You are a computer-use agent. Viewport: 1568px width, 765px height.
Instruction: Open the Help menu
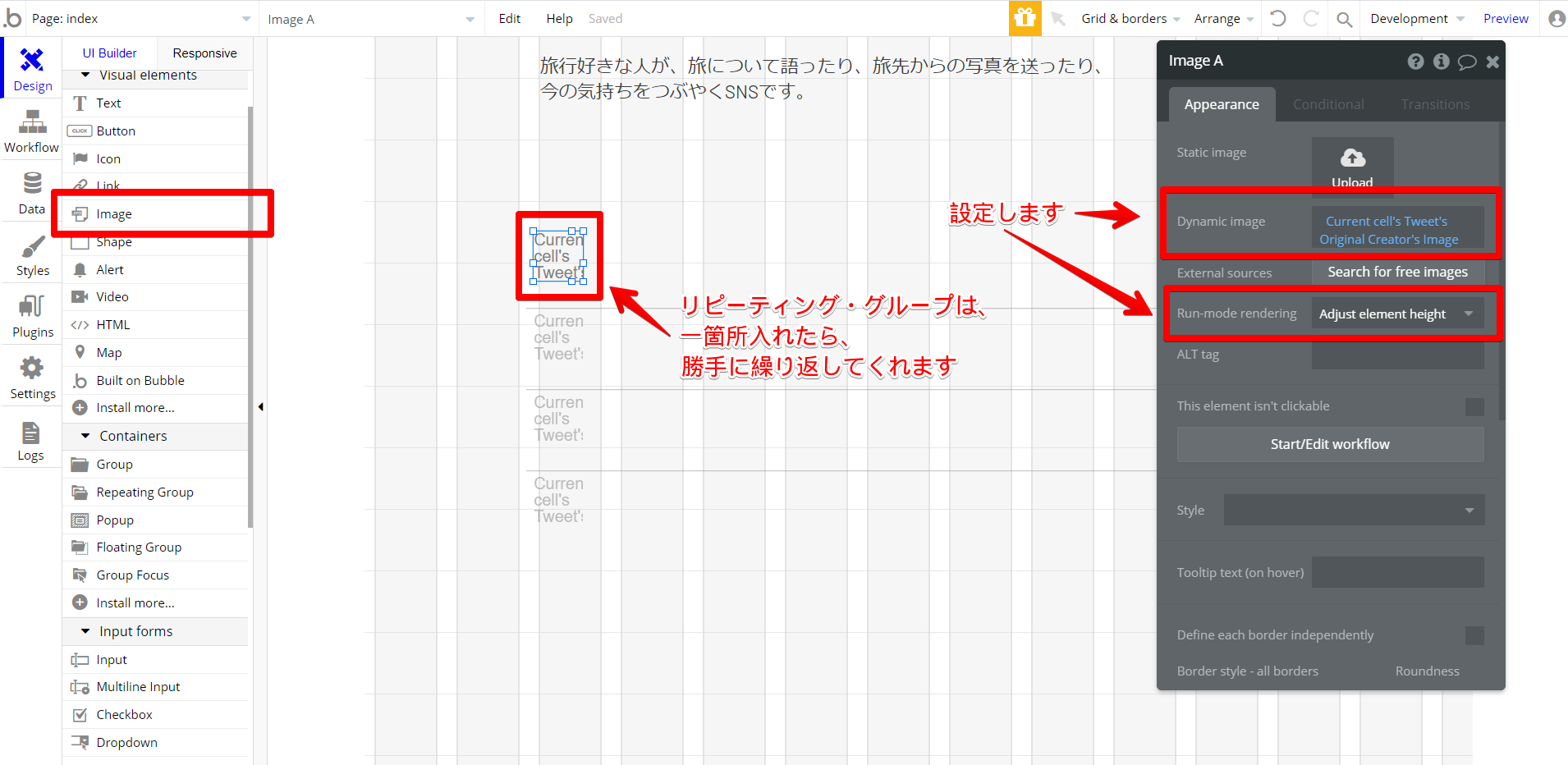[x=559, y=18]
